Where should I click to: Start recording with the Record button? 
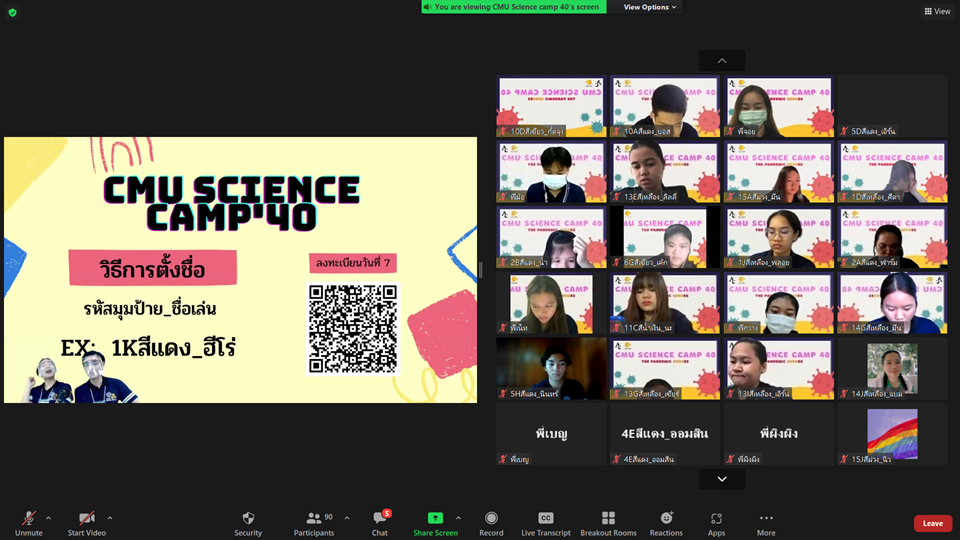[x=491, y=518]
